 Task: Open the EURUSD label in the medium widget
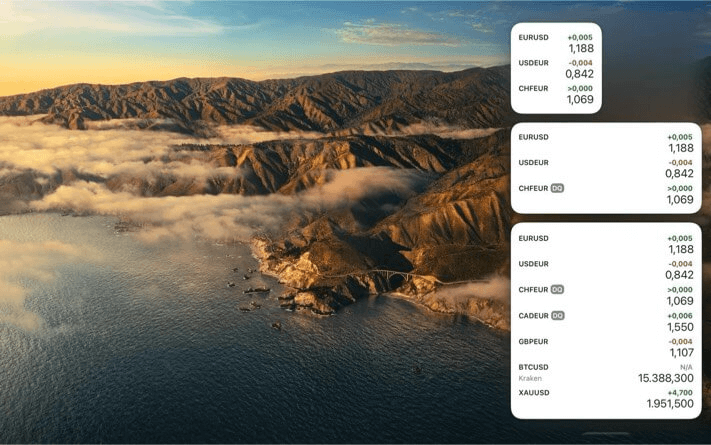click(533, 137)
